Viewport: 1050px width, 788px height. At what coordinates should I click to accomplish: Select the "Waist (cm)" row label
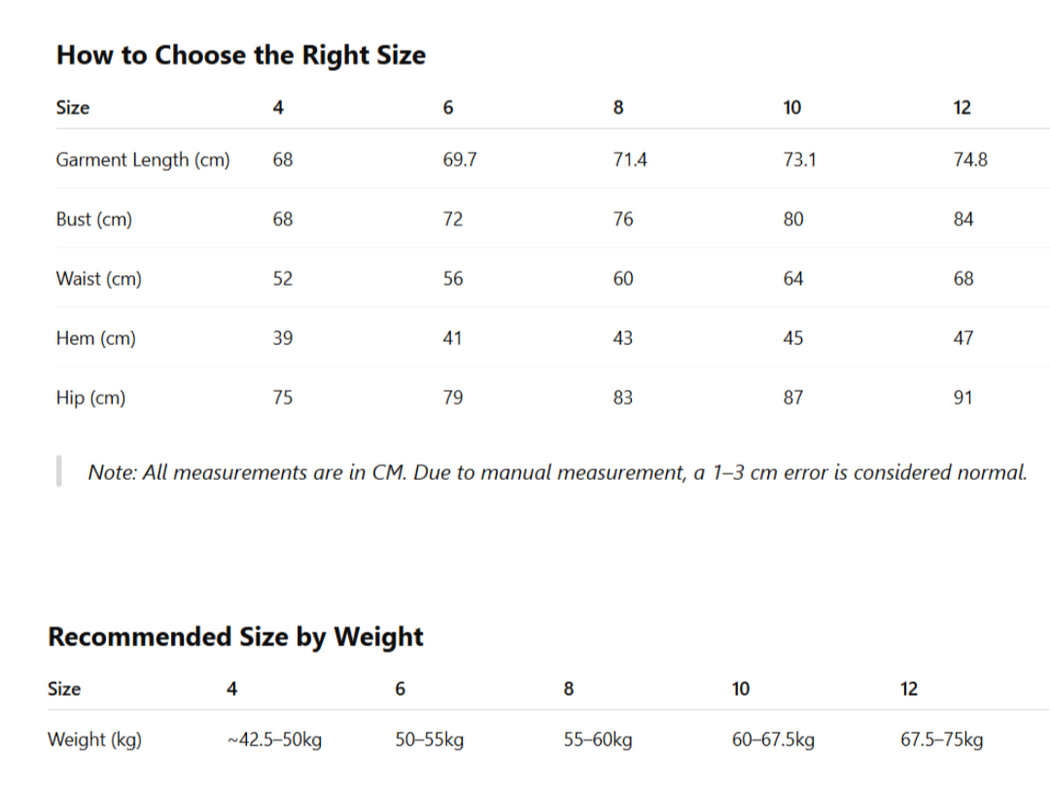pyautogui.click(x=98, y=279)
